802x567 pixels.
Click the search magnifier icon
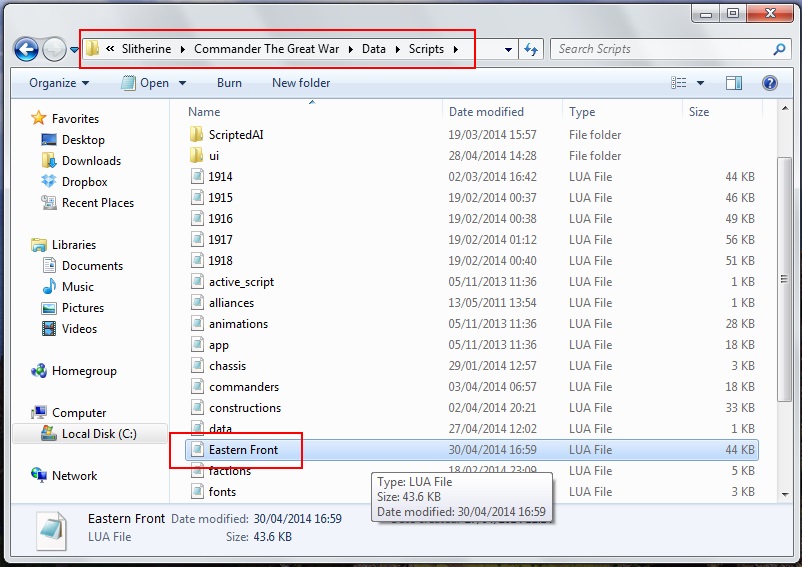pos(779,50)
